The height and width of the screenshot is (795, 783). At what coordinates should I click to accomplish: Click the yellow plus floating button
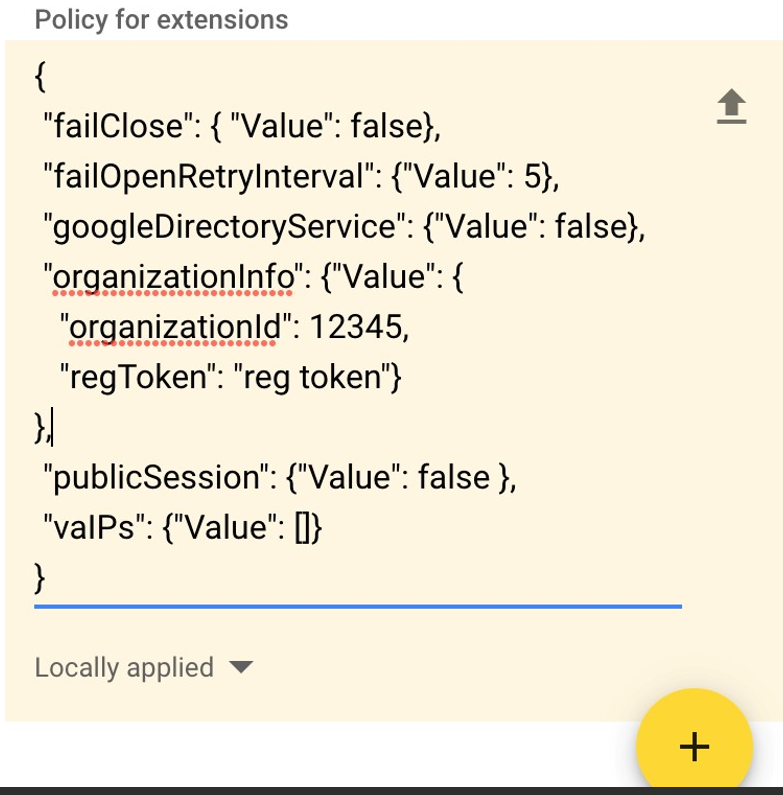tap(694, 746)
